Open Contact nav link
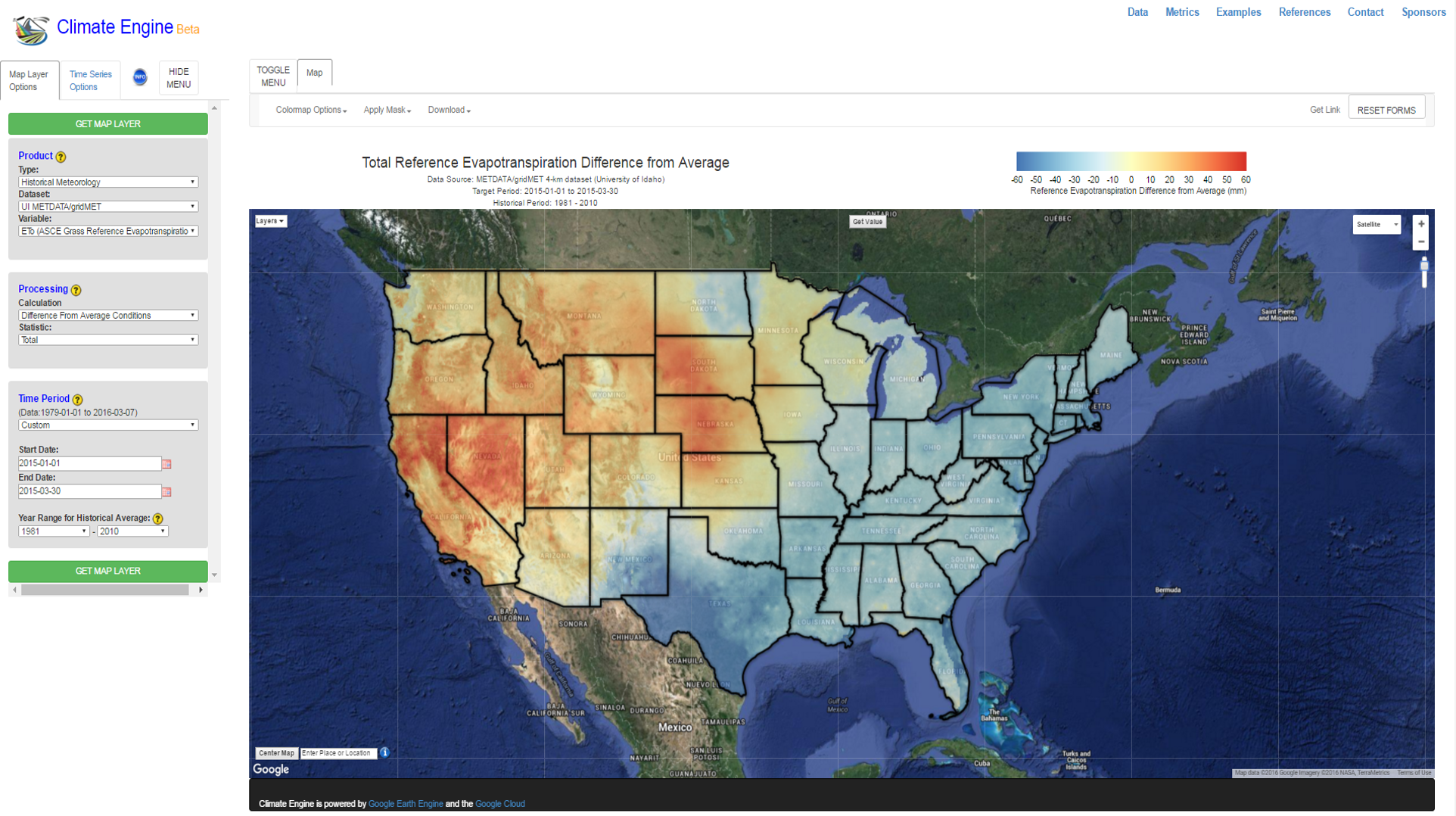This screenshot has width=1456, height=816. click(x=1365, y=12)
